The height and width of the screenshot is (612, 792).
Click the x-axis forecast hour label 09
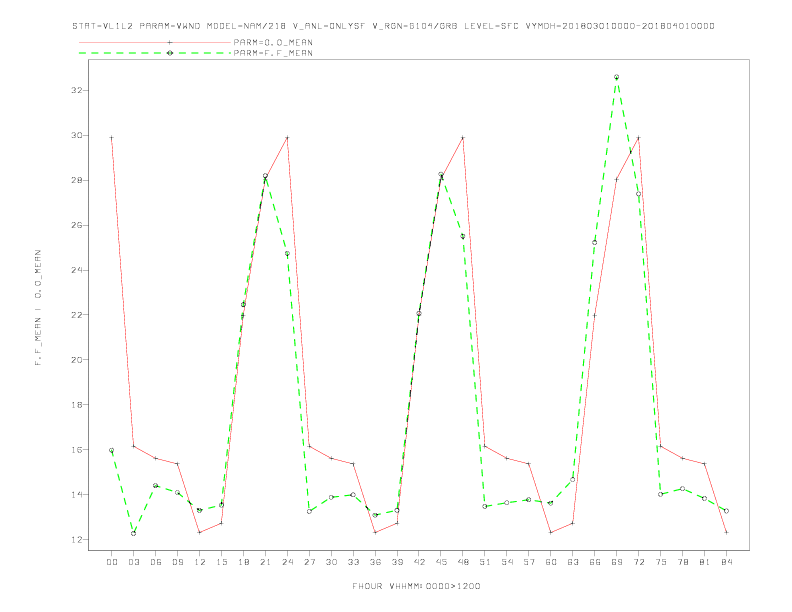click(177, 562)
